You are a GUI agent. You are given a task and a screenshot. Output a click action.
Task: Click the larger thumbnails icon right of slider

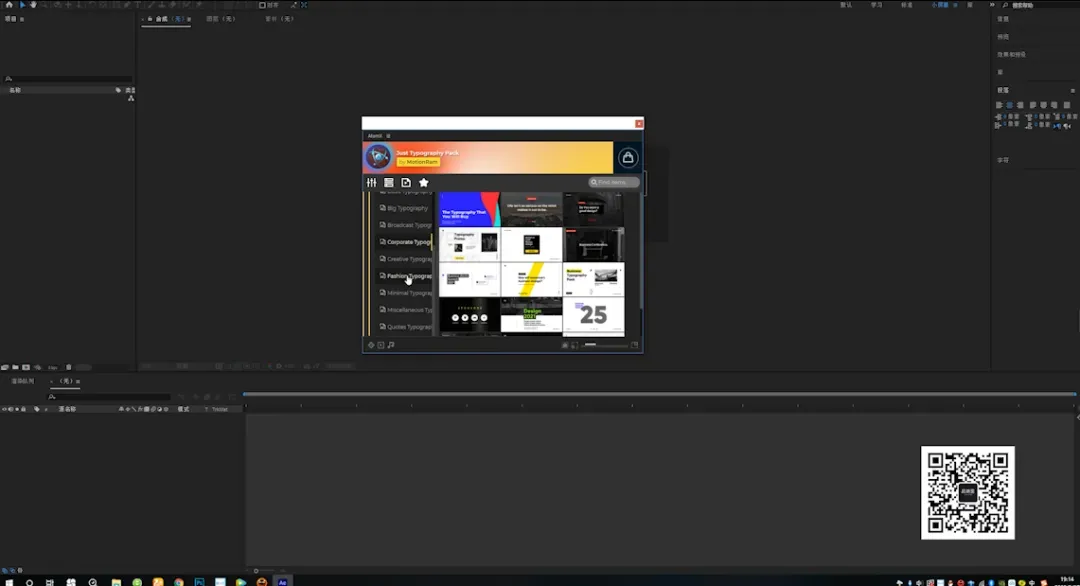click(x=634, y=345)
